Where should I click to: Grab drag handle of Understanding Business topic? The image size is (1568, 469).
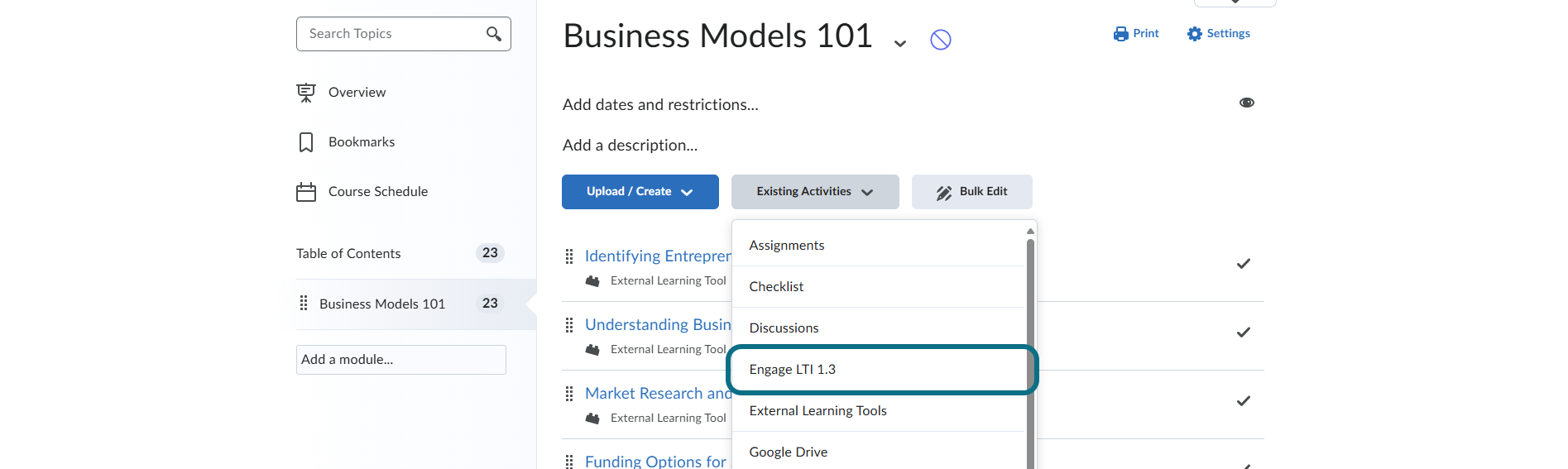pos(569,325)
